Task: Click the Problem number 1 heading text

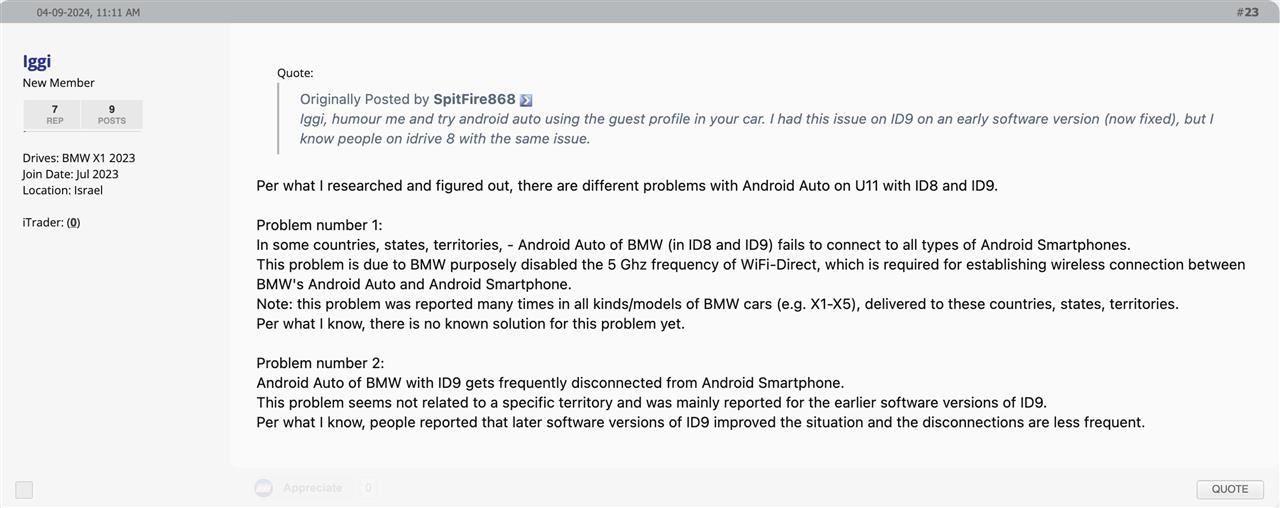Action: [320, 225]
